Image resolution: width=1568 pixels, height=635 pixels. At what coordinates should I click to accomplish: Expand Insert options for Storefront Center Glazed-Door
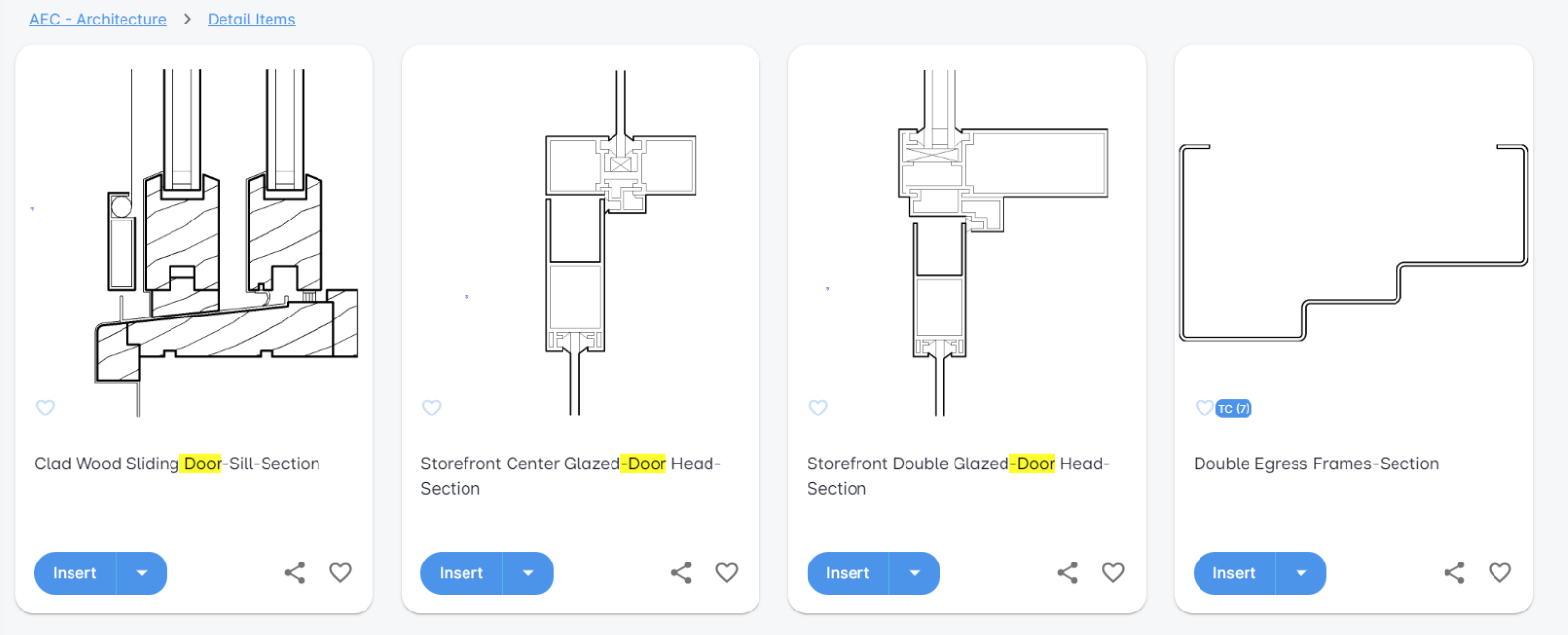tap(528, 574)
